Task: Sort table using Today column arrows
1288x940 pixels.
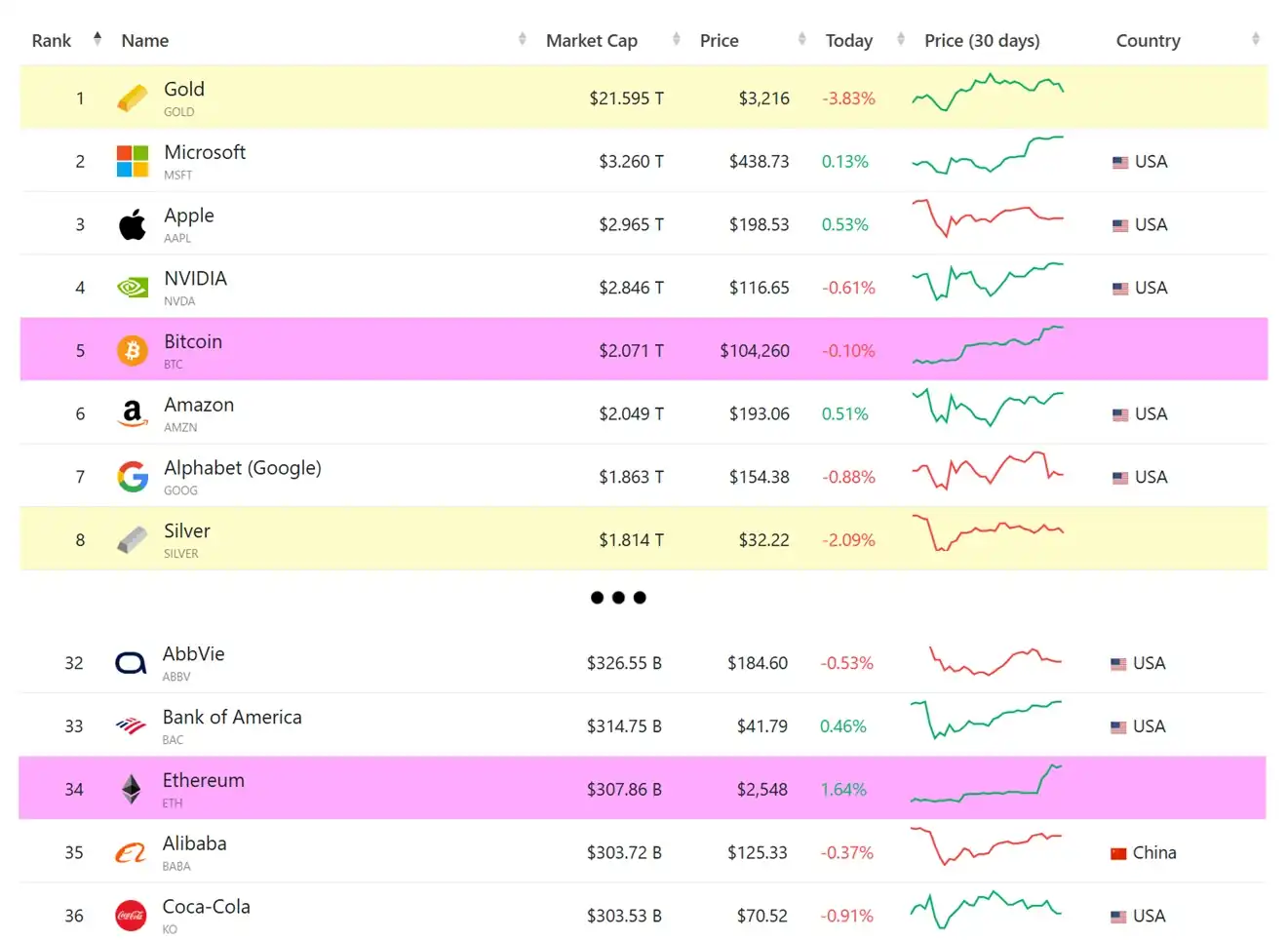Action: (901, 39)
